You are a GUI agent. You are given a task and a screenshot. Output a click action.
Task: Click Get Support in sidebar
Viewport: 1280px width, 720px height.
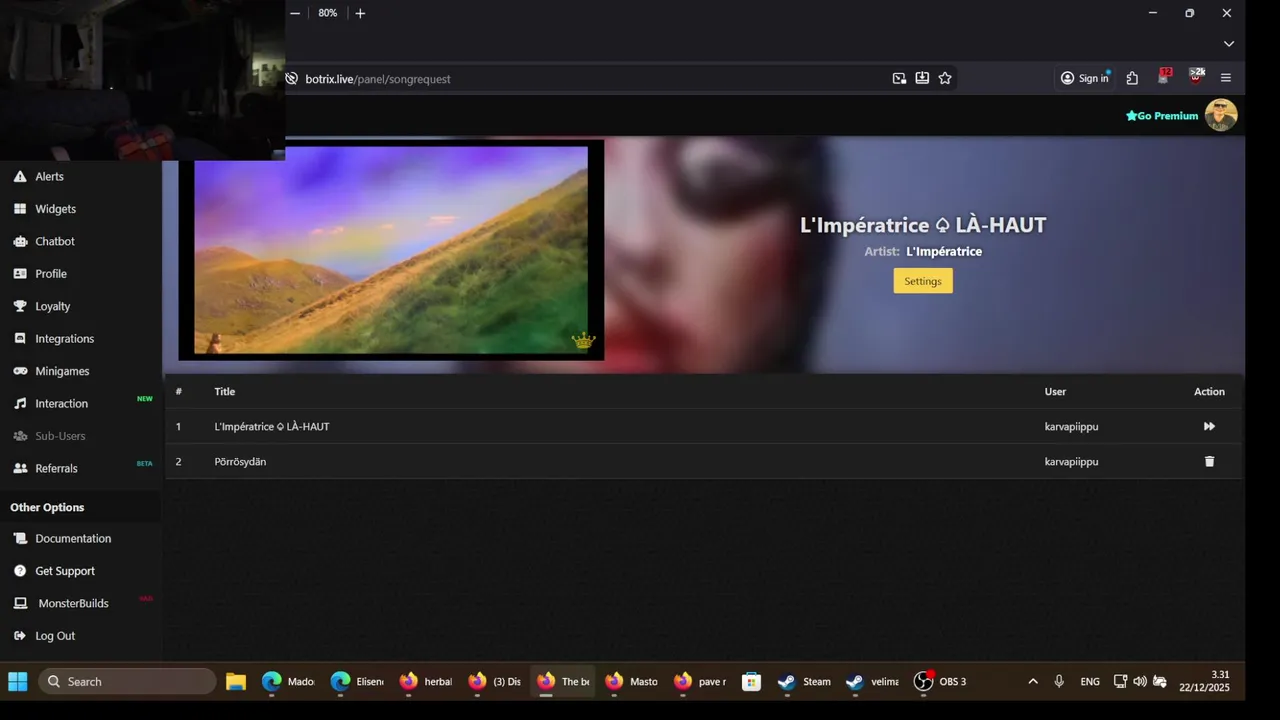coord(65,571)
